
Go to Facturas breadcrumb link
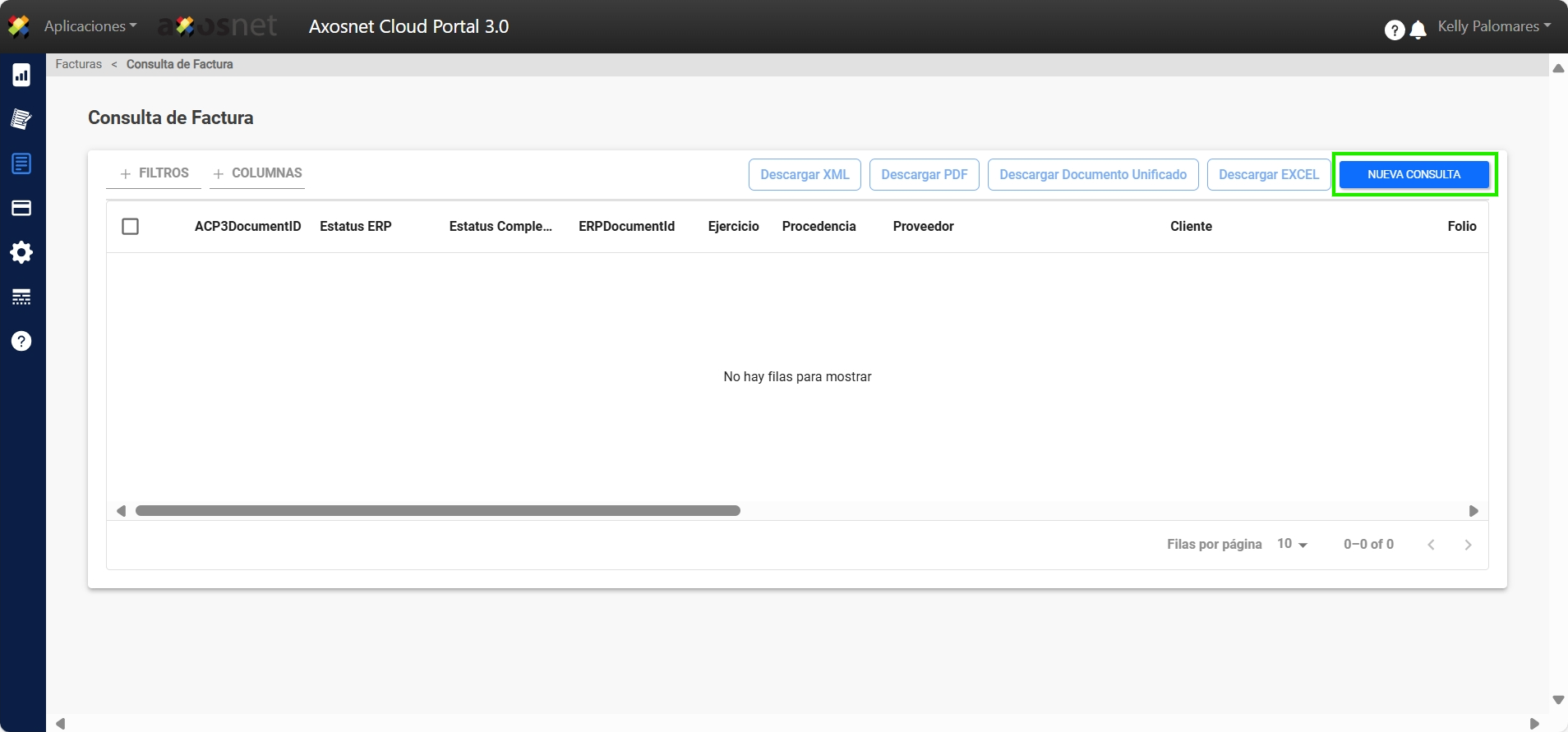(79, 64)
